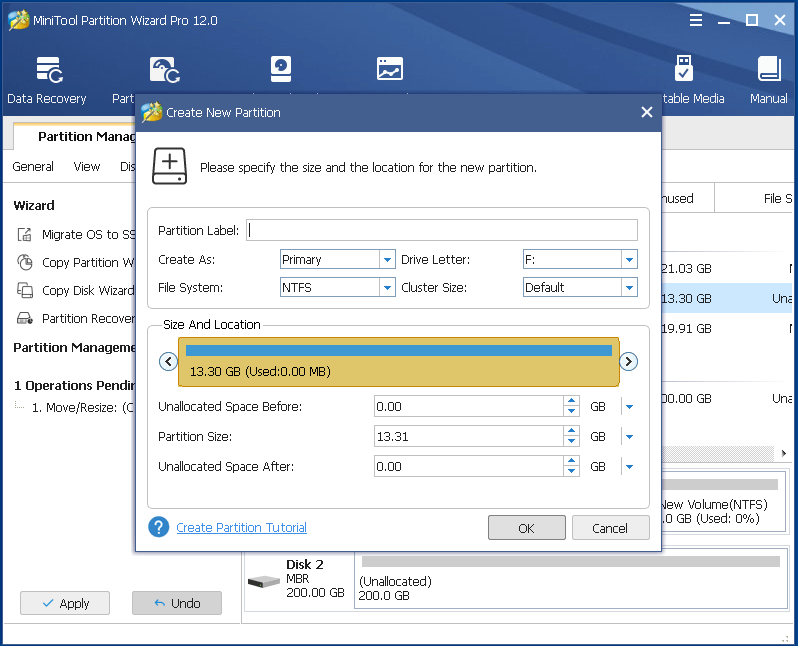Decrease the Partition Size value
Screen dimensions: 798x646
572,442
